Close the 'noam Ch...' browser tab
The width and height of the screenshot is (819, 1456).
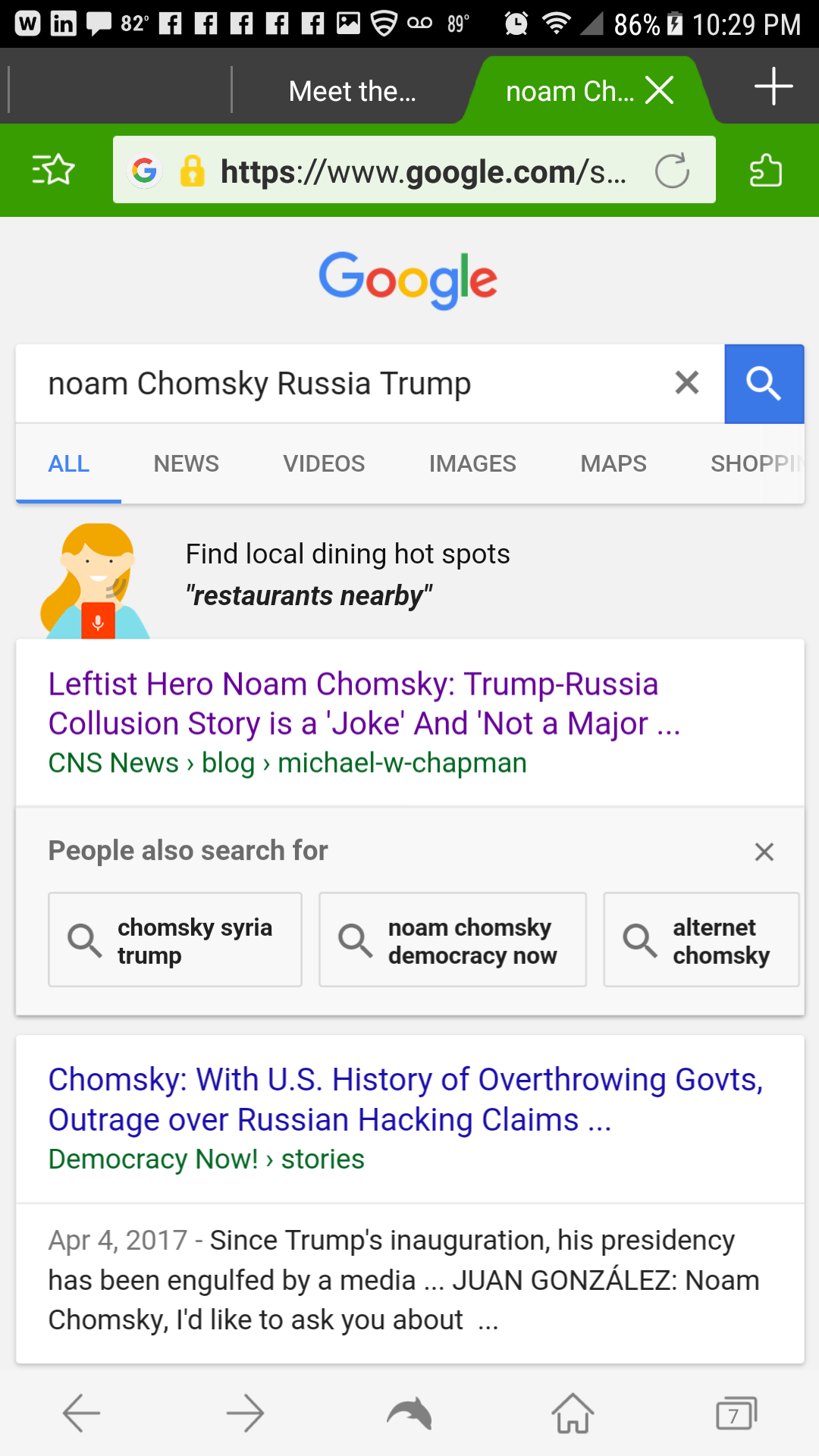[x=660, y=90]
